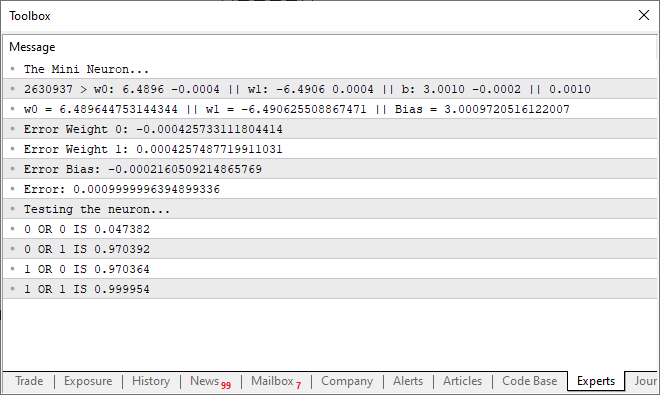Select the 'Error: 0.000999996394899336' row
660x395 pixels.
(x=330, y=189)
